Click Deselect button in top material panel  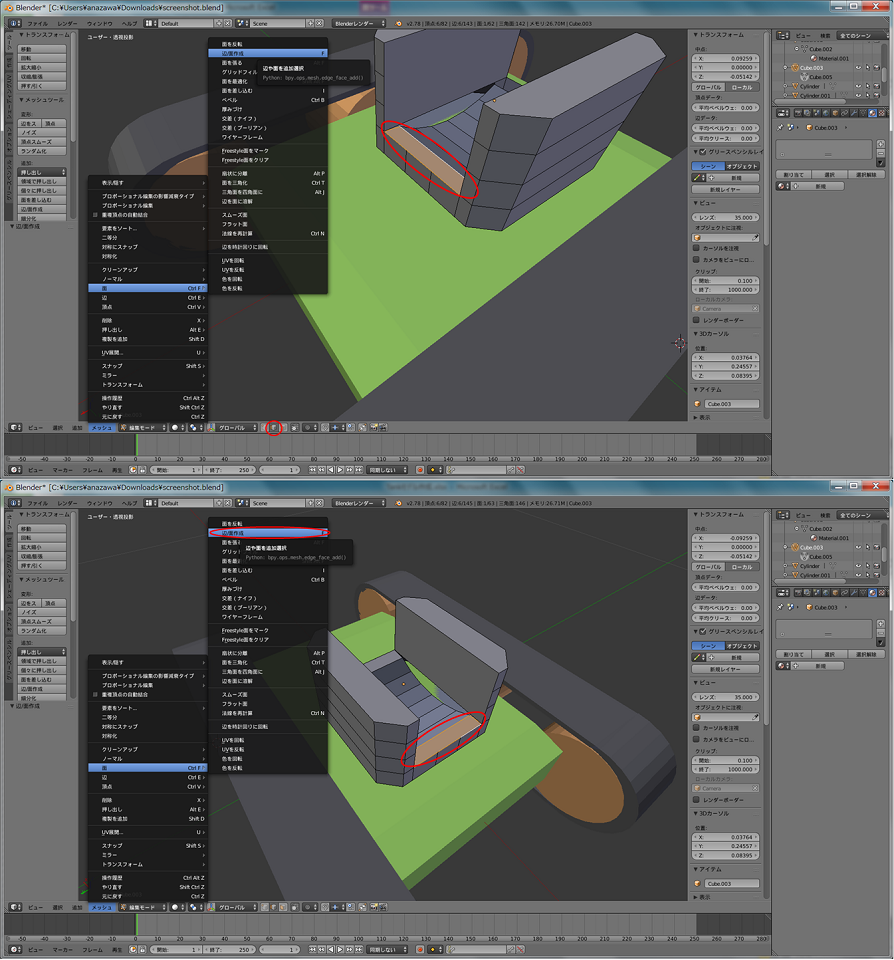(866, 174)
